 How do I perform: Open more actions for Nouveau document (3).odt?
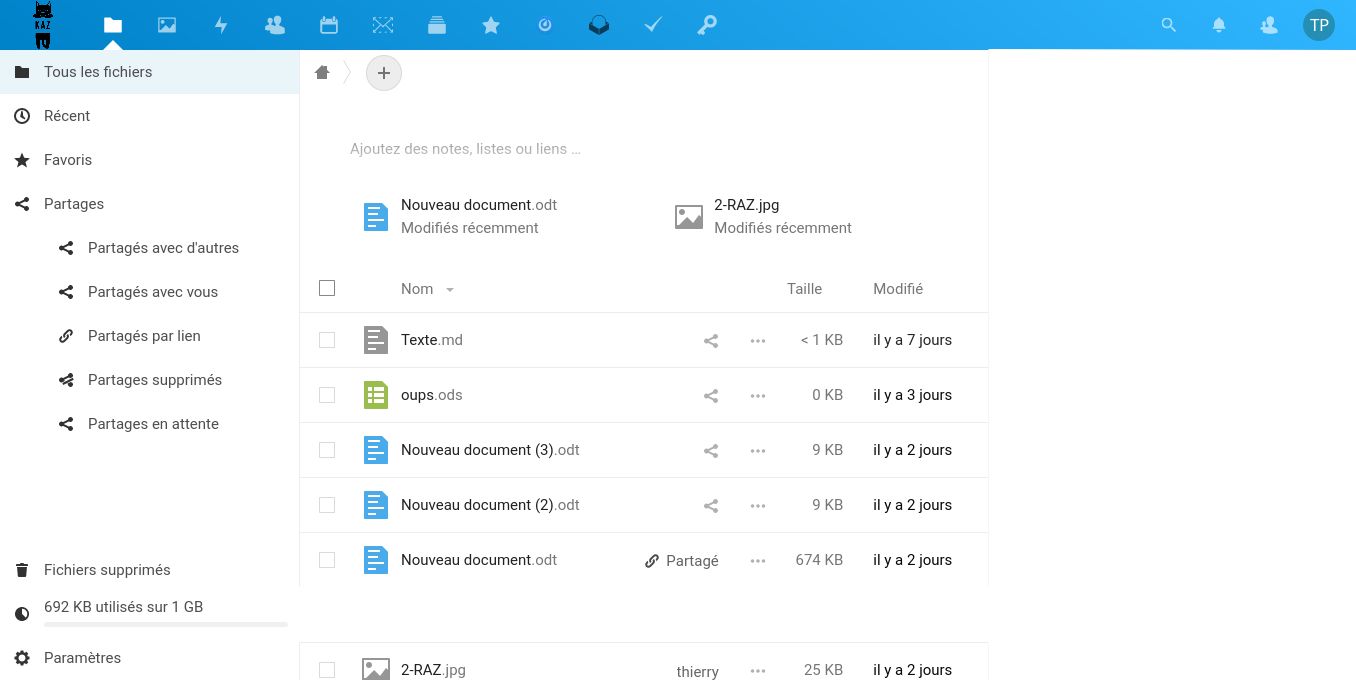click(758, 451)
